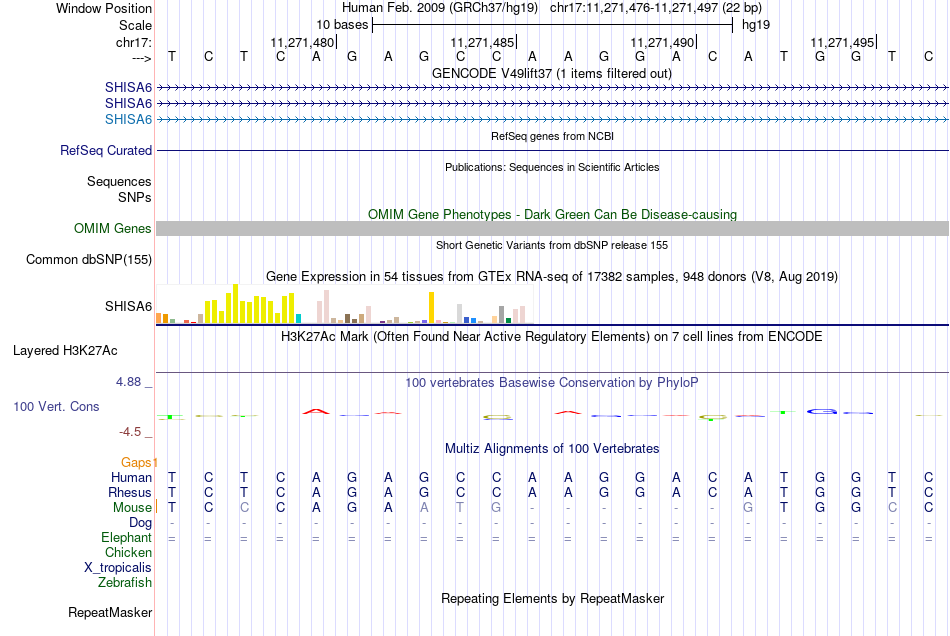
Task: Click the 11,271,480 position tick label
Action: pyautogui.click(x=302, y=42)
